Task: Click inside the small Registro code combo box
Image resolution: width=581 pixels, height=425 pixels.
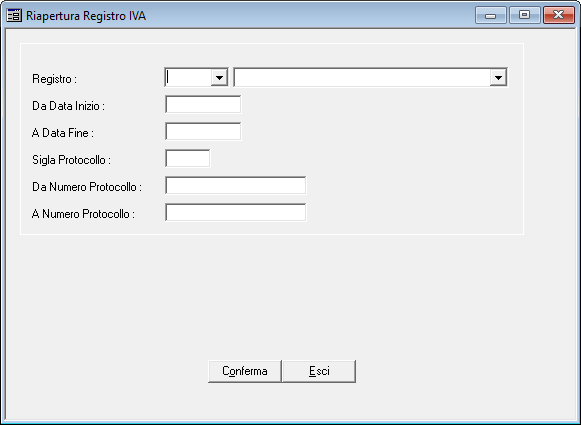Action: click(188, 77)
